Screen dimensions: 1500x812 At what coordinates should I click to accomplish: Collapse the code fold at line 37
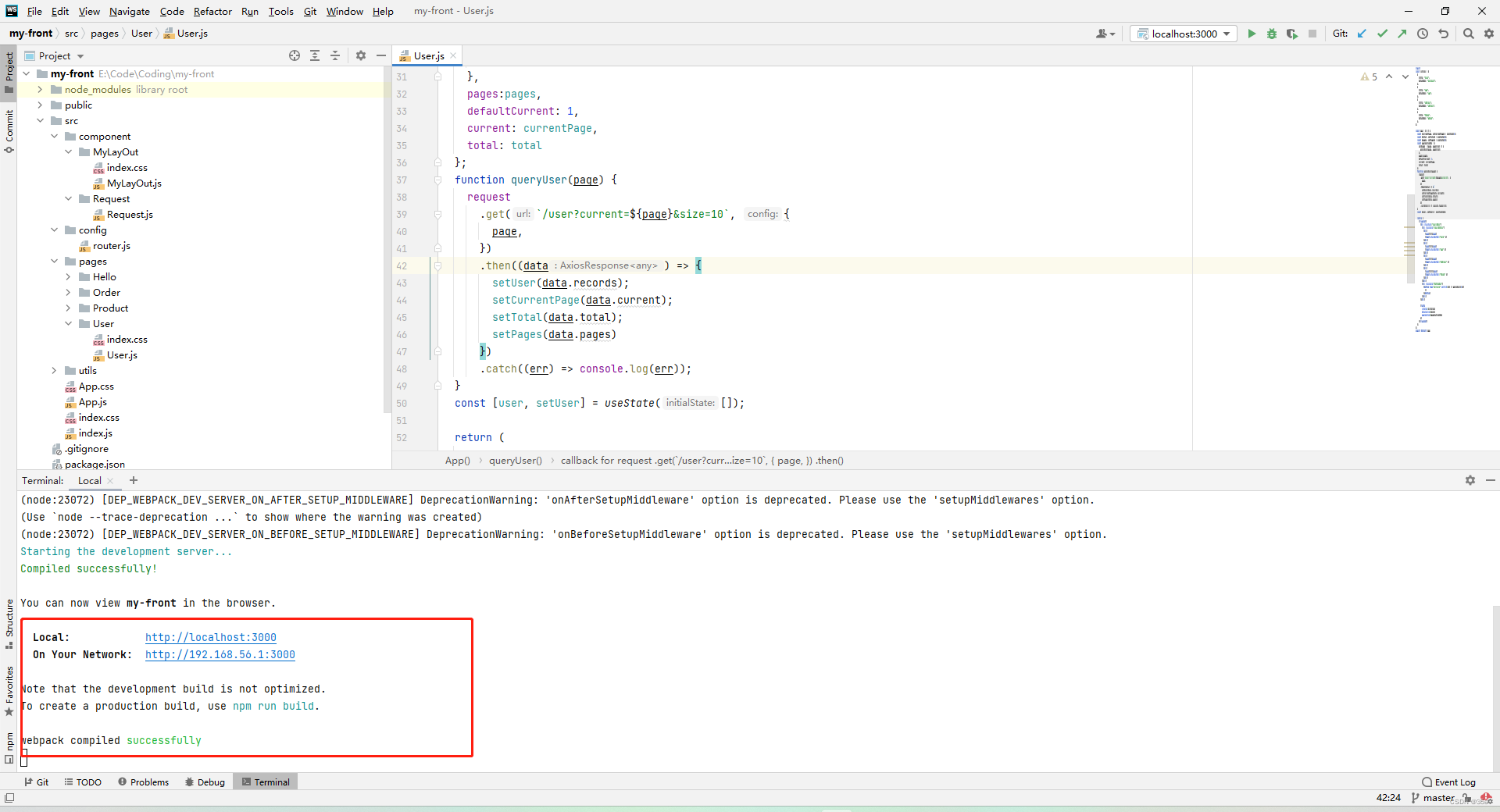tap(437, 180)
